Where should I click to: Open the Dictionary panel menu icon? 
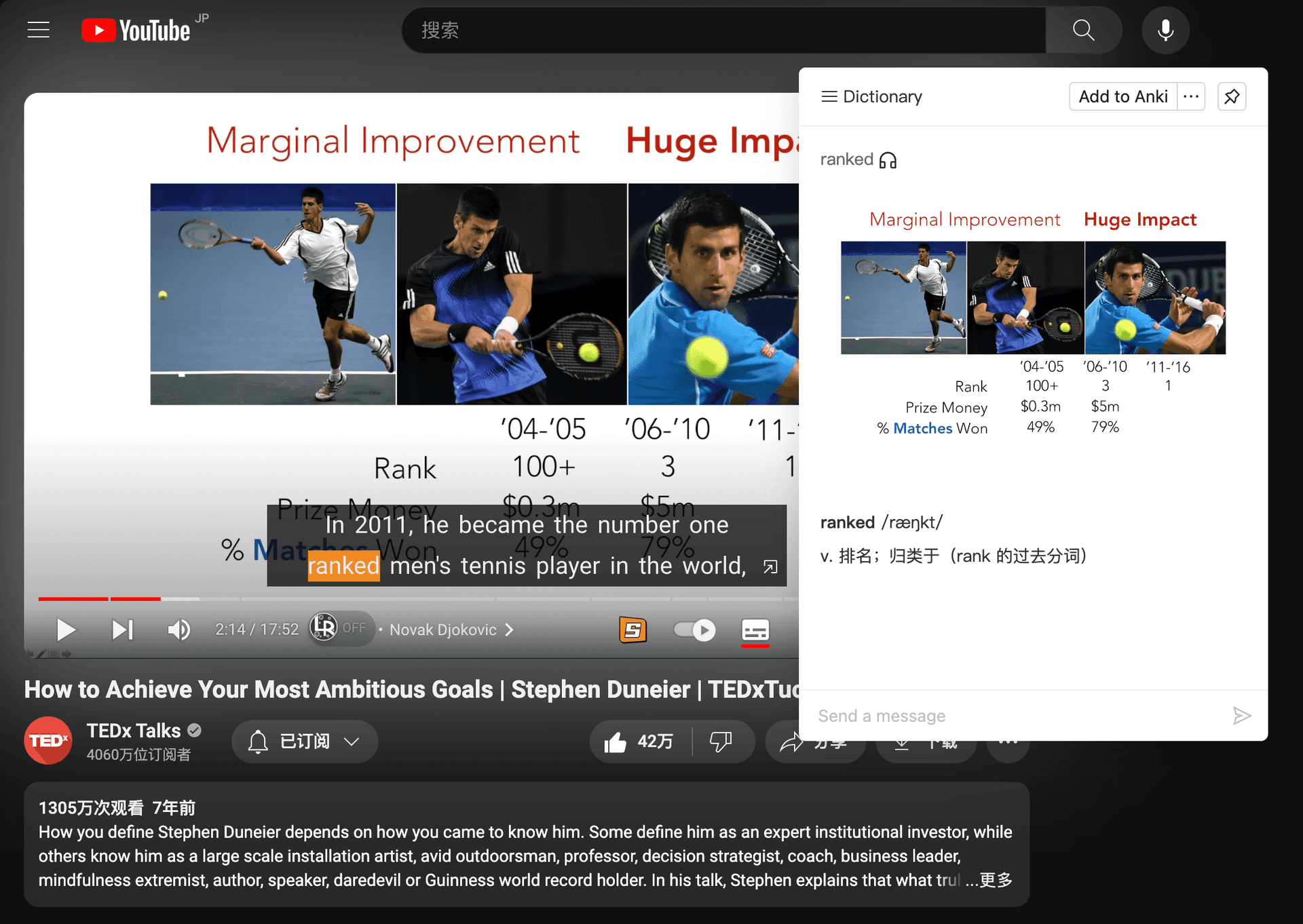829,97
